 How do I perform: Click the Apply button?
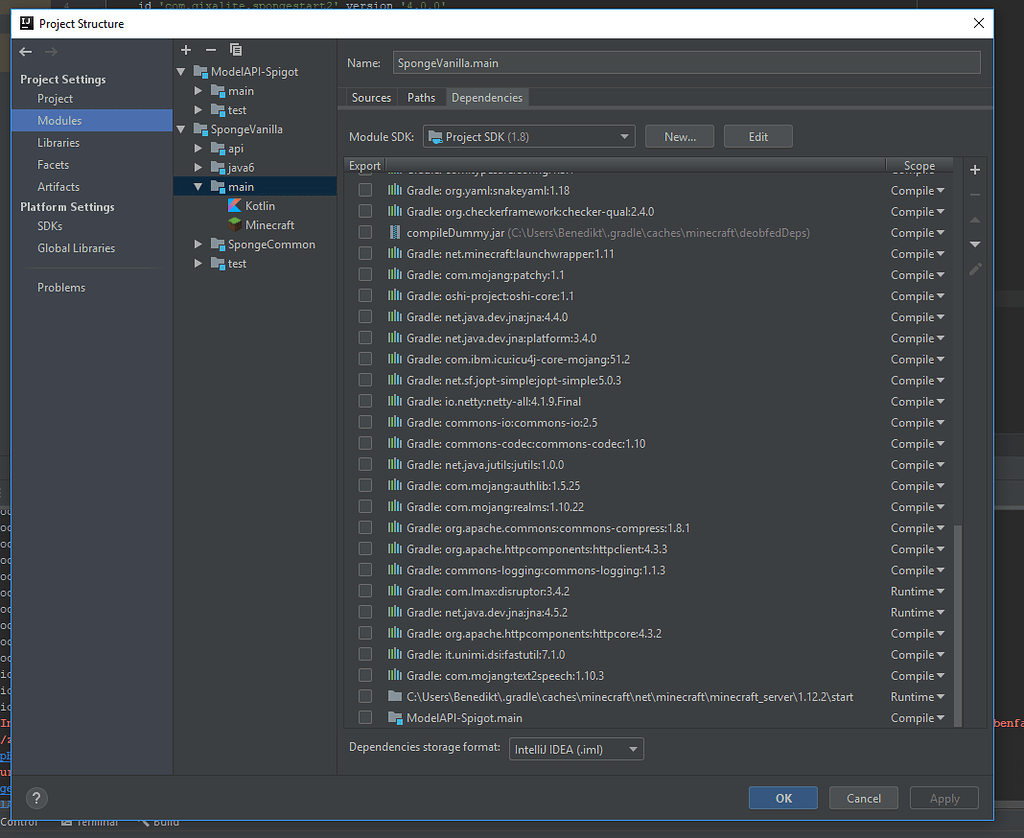(x=944, y=798)
